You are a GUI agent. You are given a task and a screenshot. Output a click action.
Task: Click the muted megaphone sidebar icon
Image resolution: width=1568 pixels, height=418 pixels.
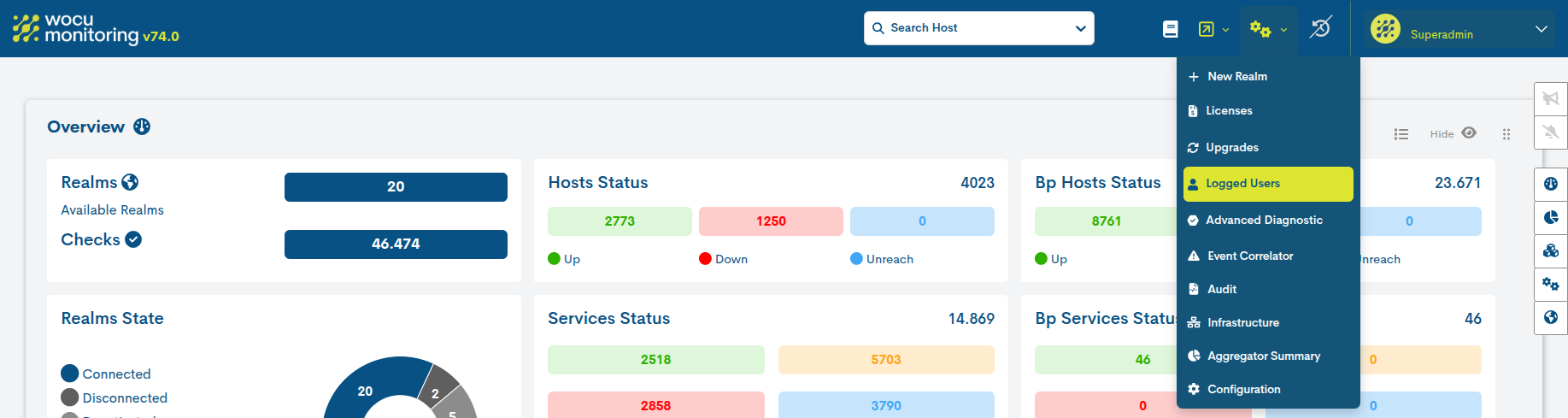1551,98
